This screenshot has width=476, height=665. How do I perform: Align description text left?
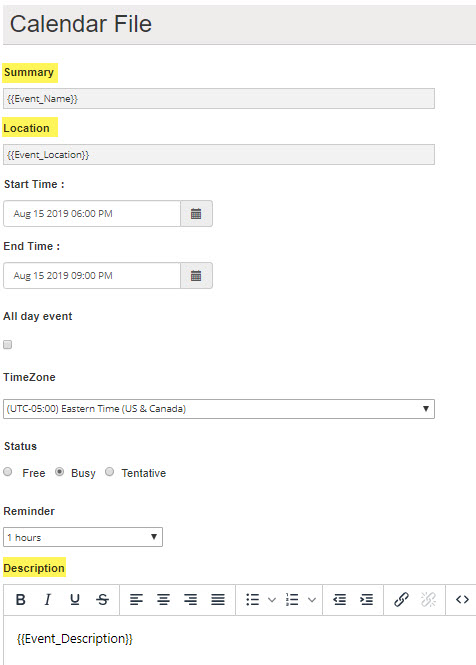coord(136,599)
